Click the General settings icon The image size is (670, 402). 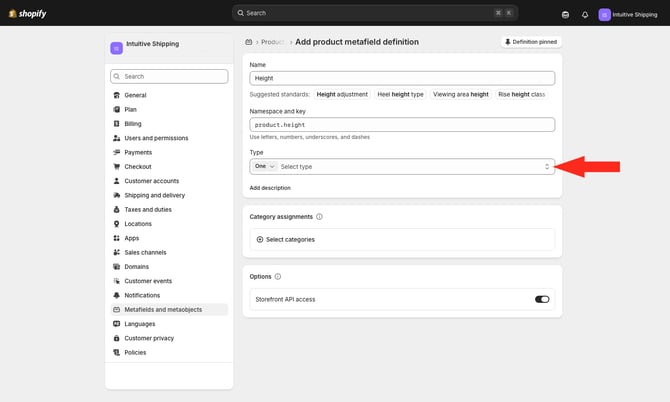tap(116, 95)
